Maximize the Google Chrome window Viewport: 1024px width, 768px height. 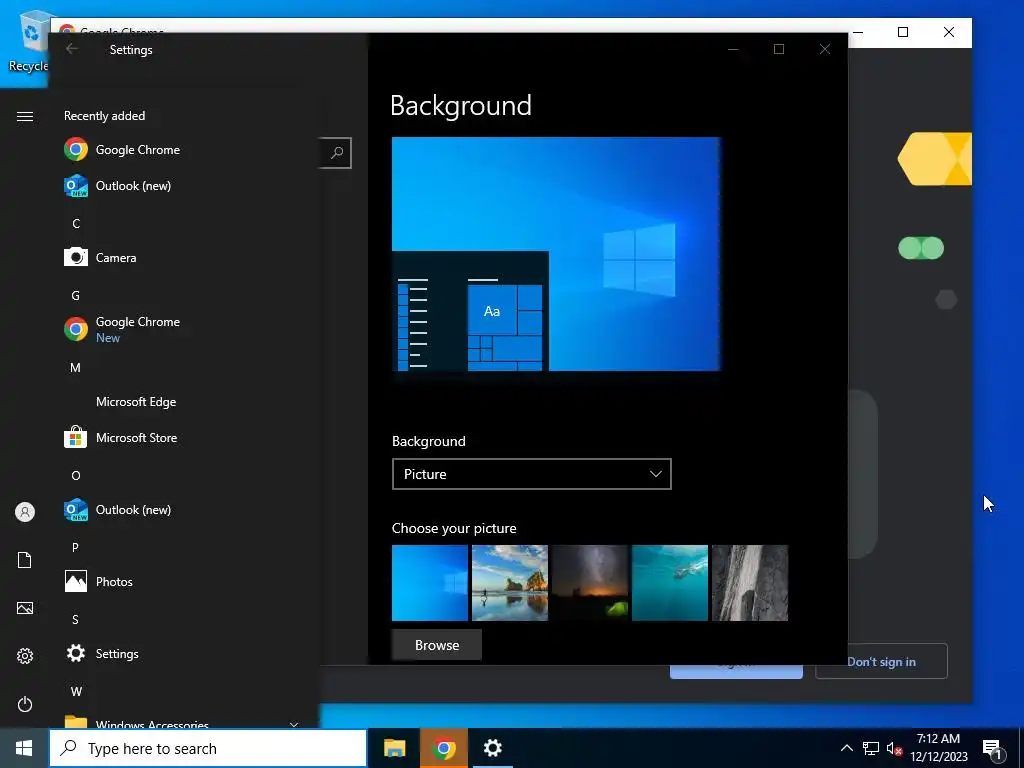[903, 32]
